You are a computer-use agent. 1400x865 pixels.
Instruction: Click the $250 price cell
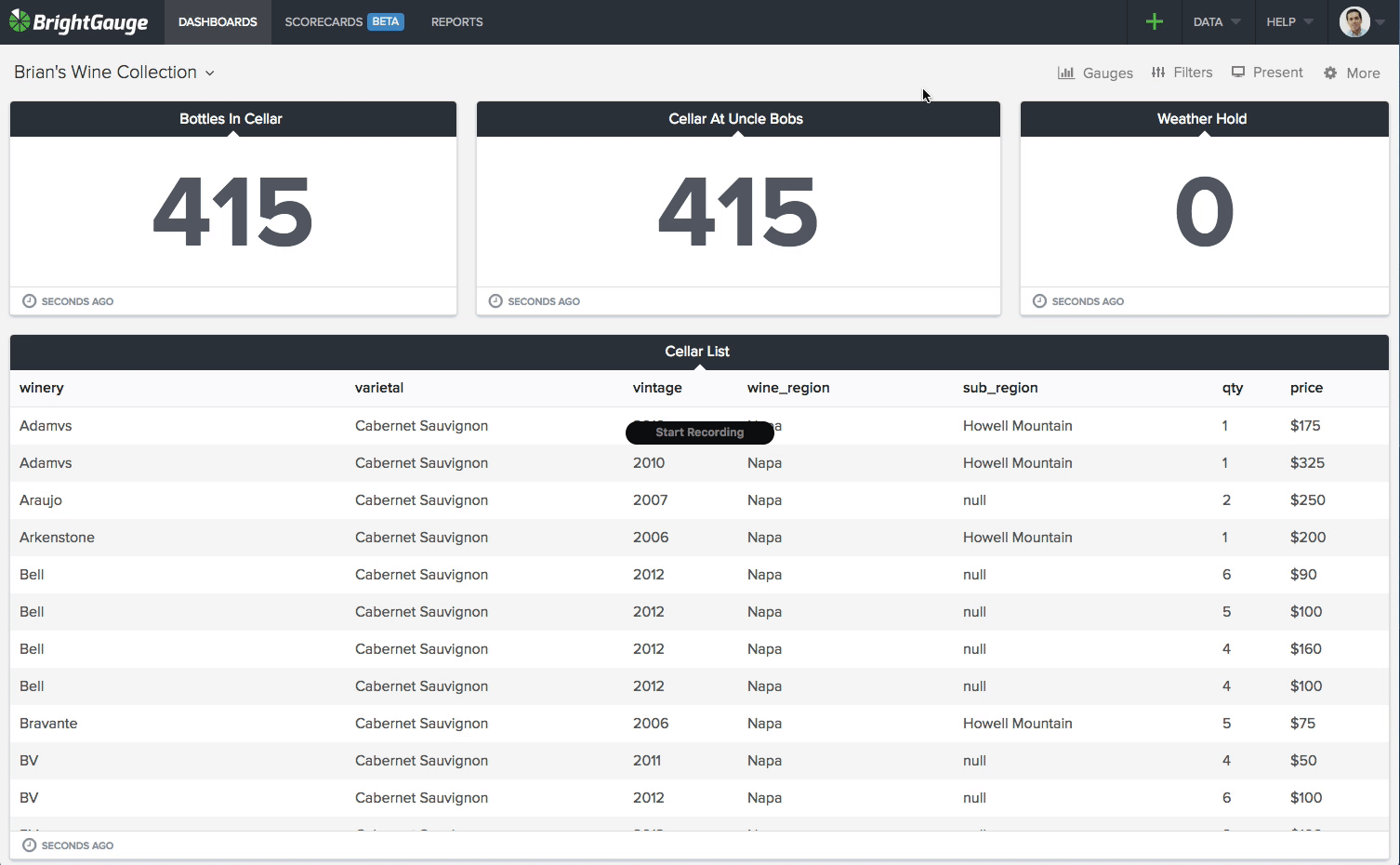[x=1308, y=500]
